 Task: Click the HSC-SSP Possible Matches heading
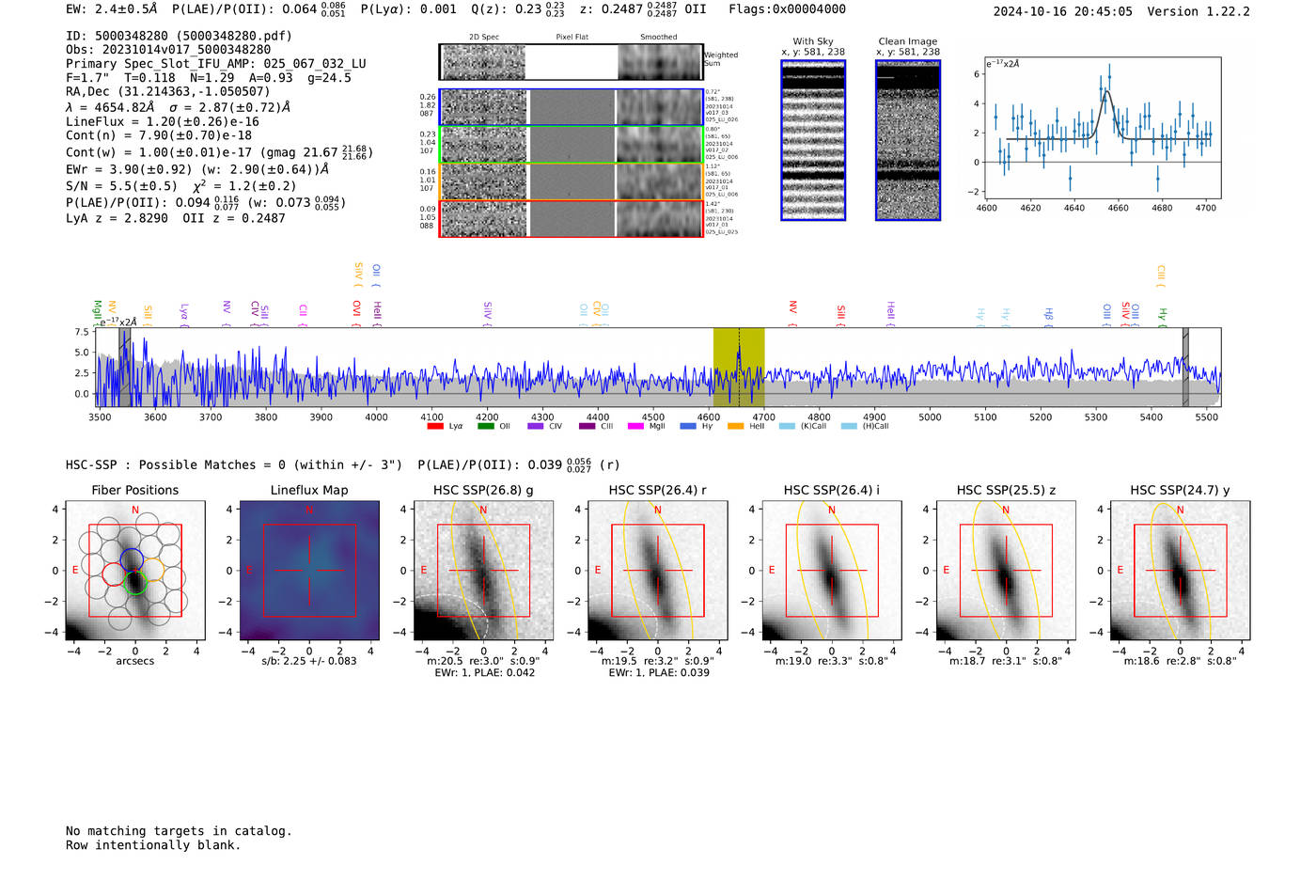tap(234, 465)
